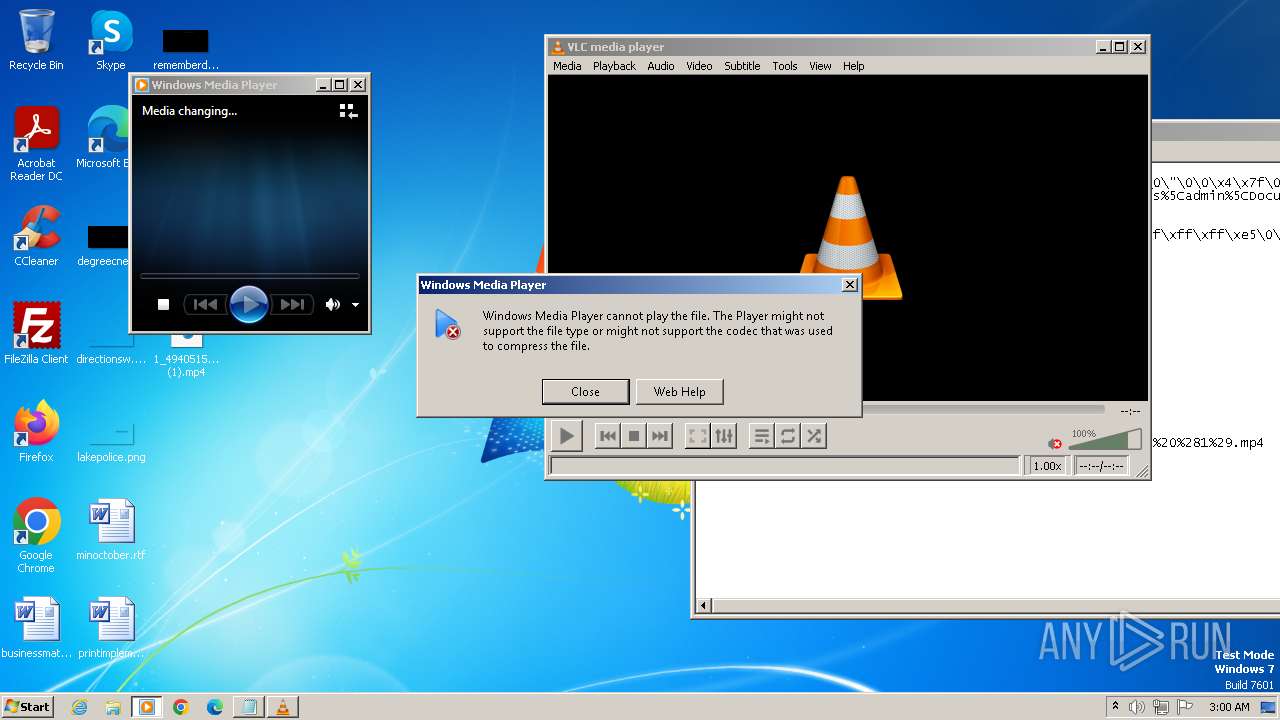Open the VLC View menu
1280x720 pixels.
(x=820, y=66)
